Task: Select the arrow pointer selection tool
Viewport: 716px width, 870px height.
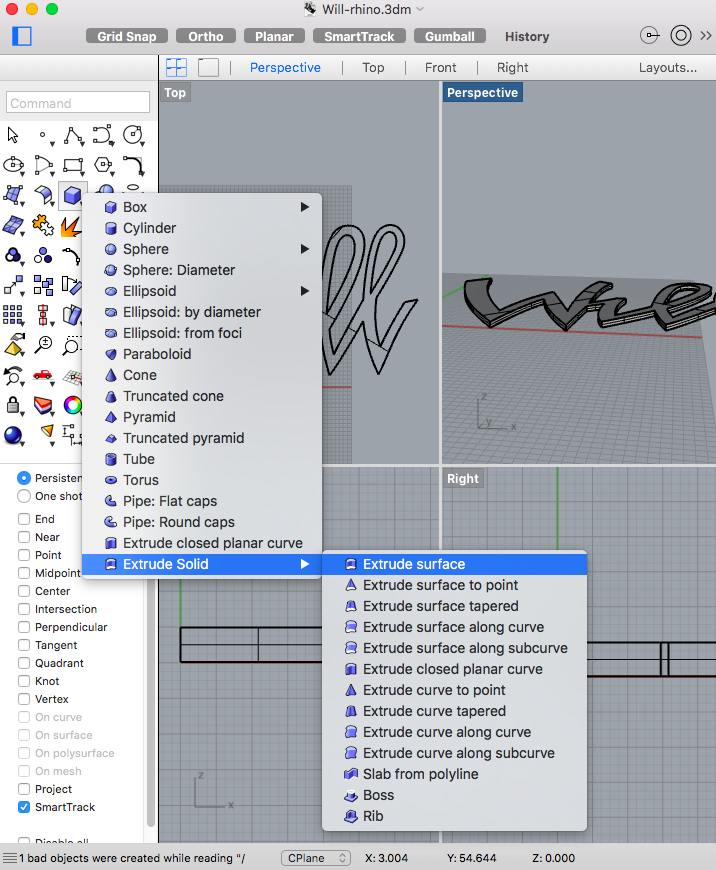Action: (x=13, y=135)
